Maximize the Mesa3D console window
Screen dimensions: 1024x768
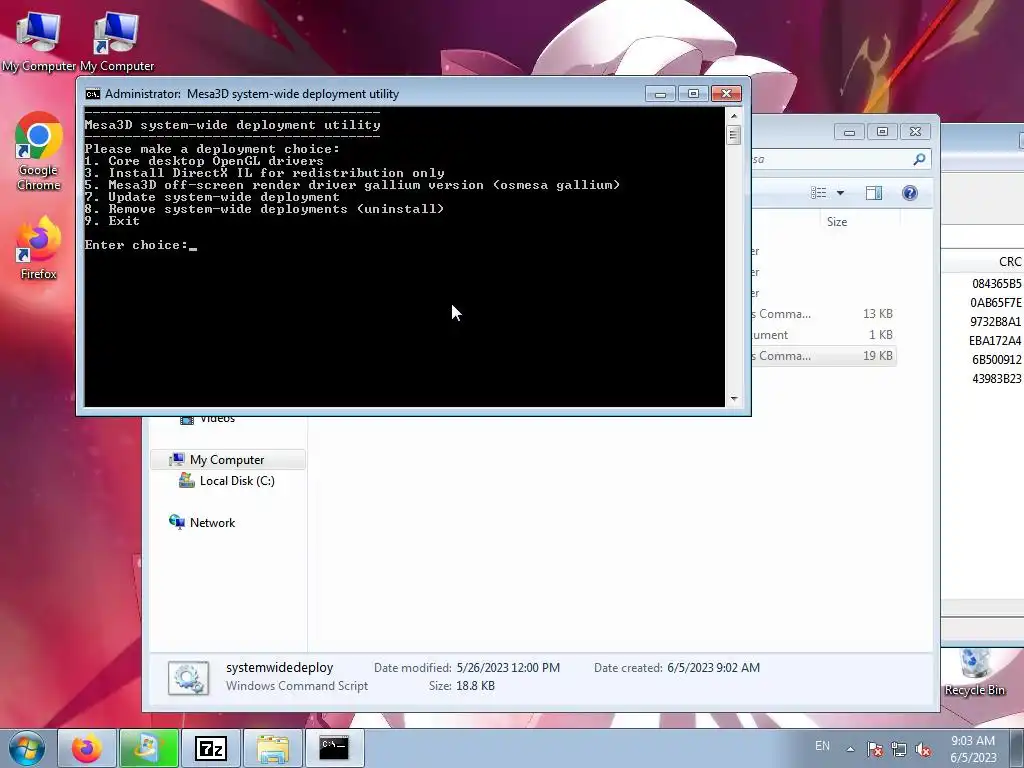click(x=694, y=94)
